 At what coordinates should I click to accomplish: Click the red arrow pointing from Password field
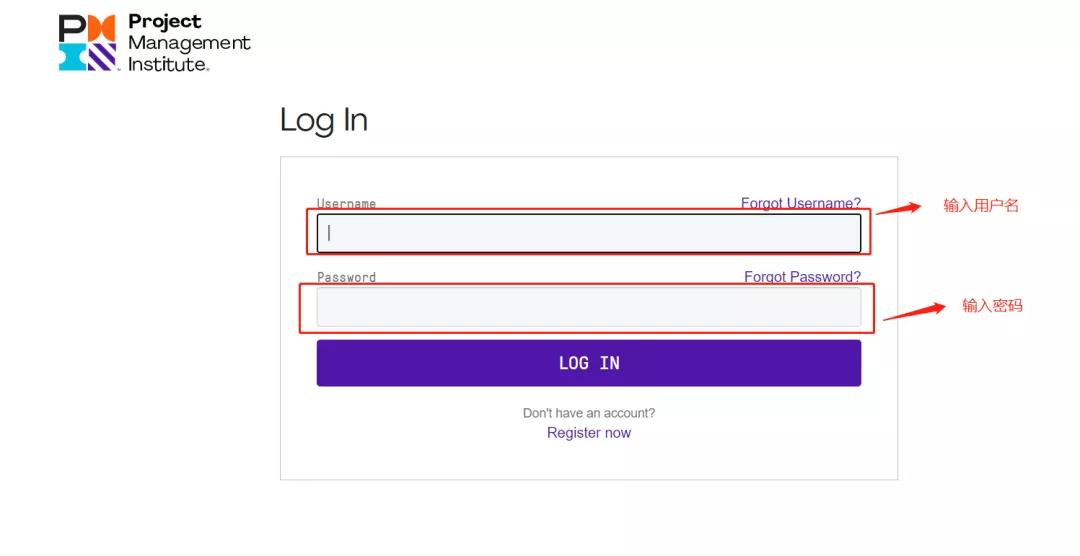click(x=914, y=311)
